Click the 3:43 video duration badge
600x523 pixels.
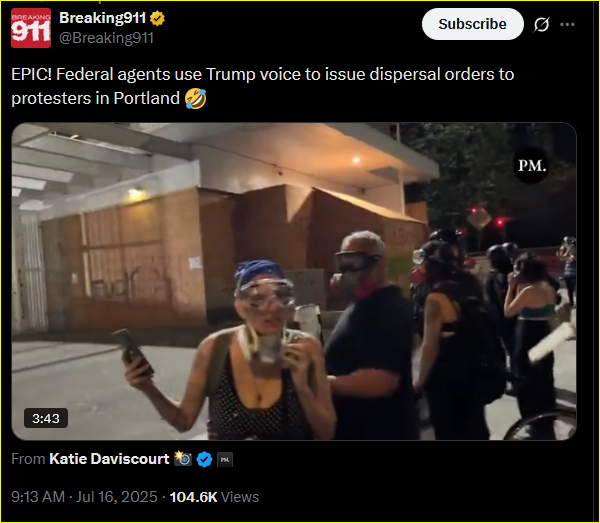(46, 418)
